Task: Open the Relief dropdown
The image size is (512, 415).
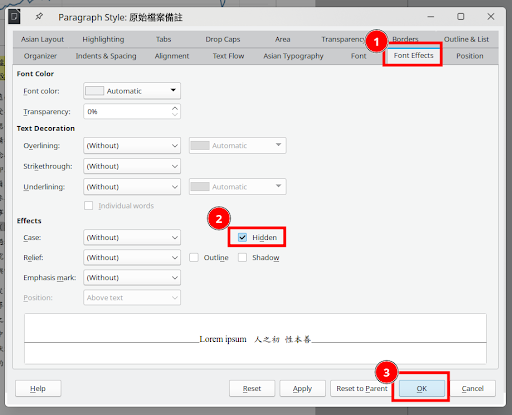Action: (x=132, y=257)
